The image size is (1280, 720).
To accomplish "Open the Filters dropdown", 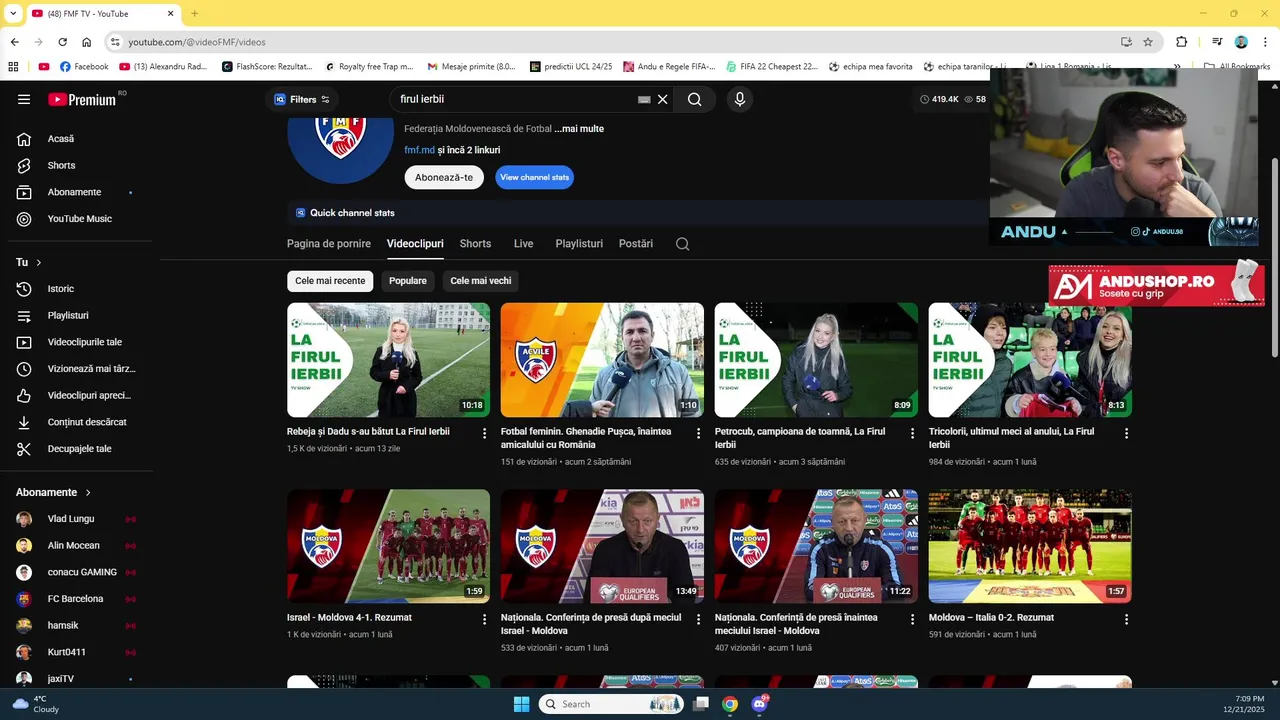I will click(x=302, y=99).
